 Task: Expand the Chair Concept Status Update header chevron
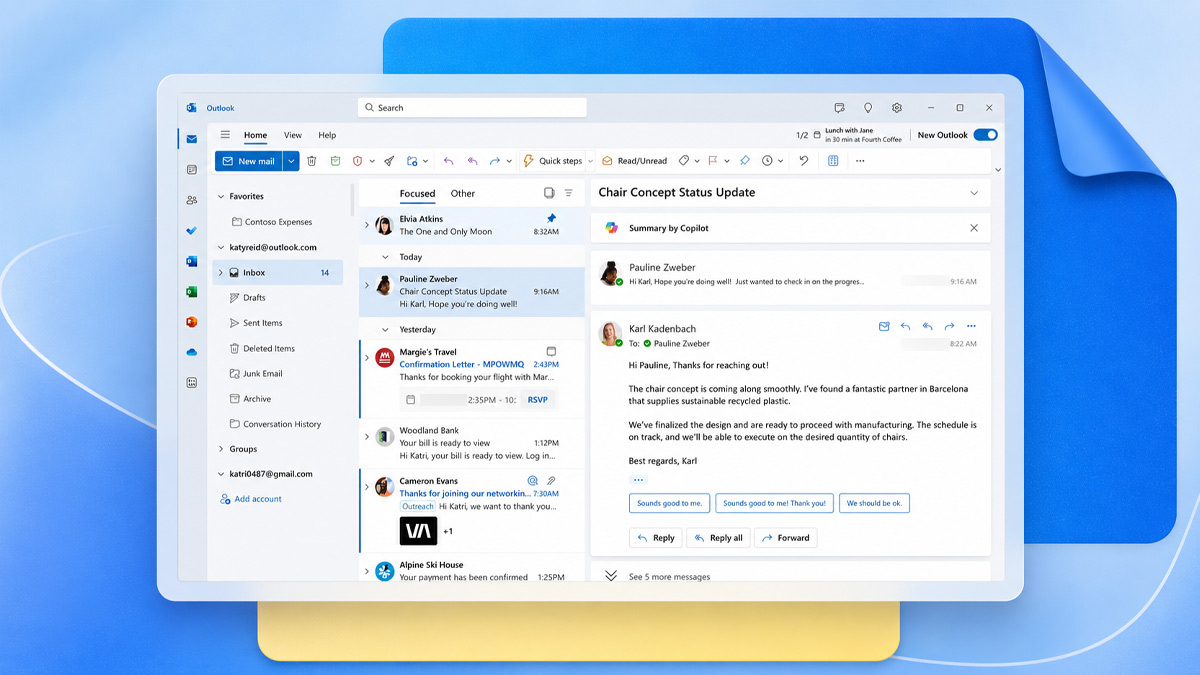974,193
